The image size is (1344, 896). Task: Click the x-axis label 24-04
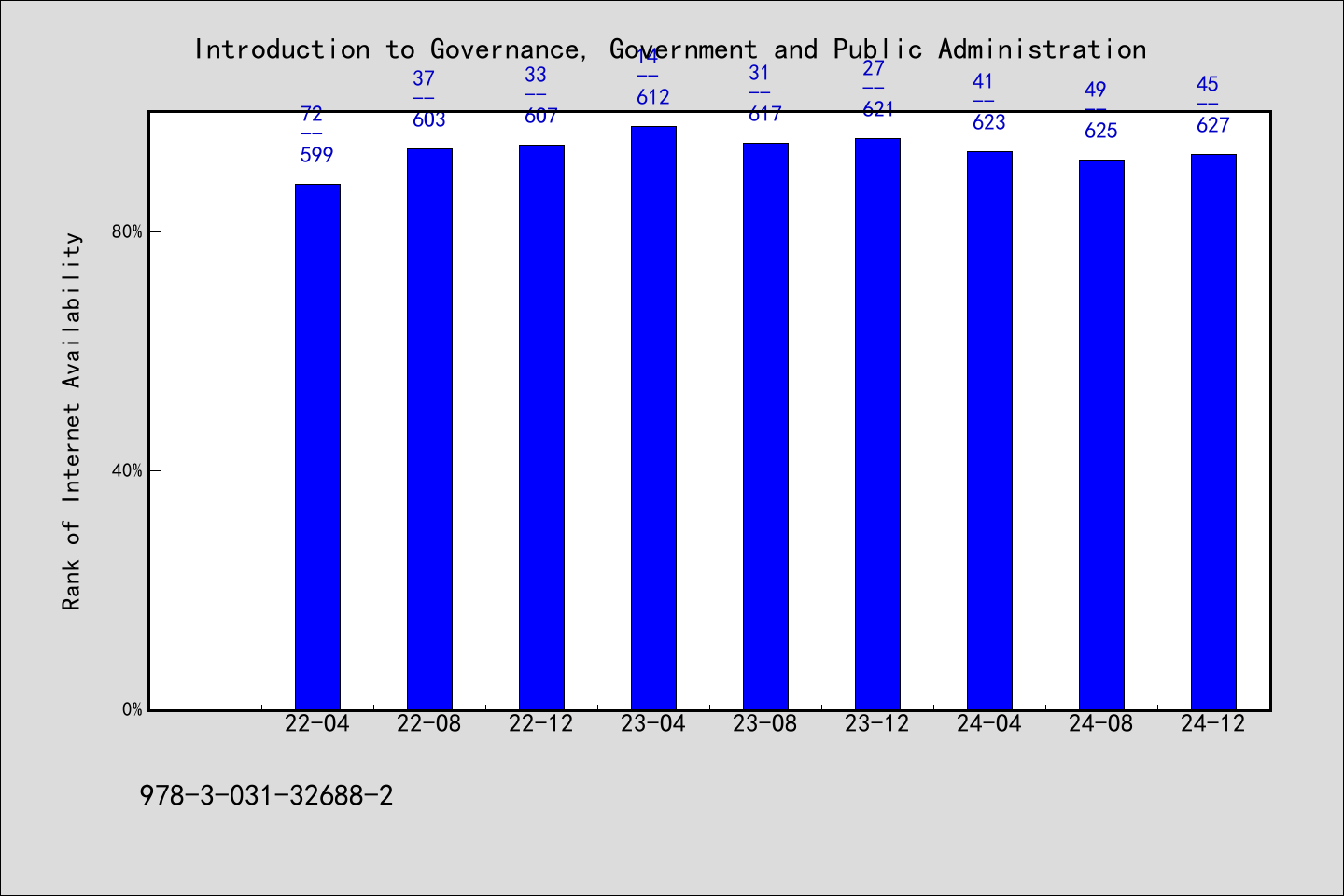coord(989,723)
